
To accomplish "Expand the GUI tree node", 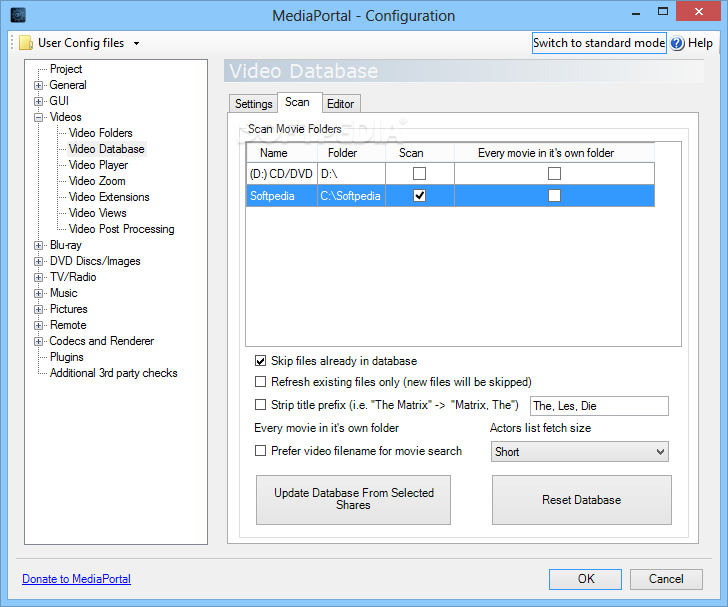I will click(39, 101).
